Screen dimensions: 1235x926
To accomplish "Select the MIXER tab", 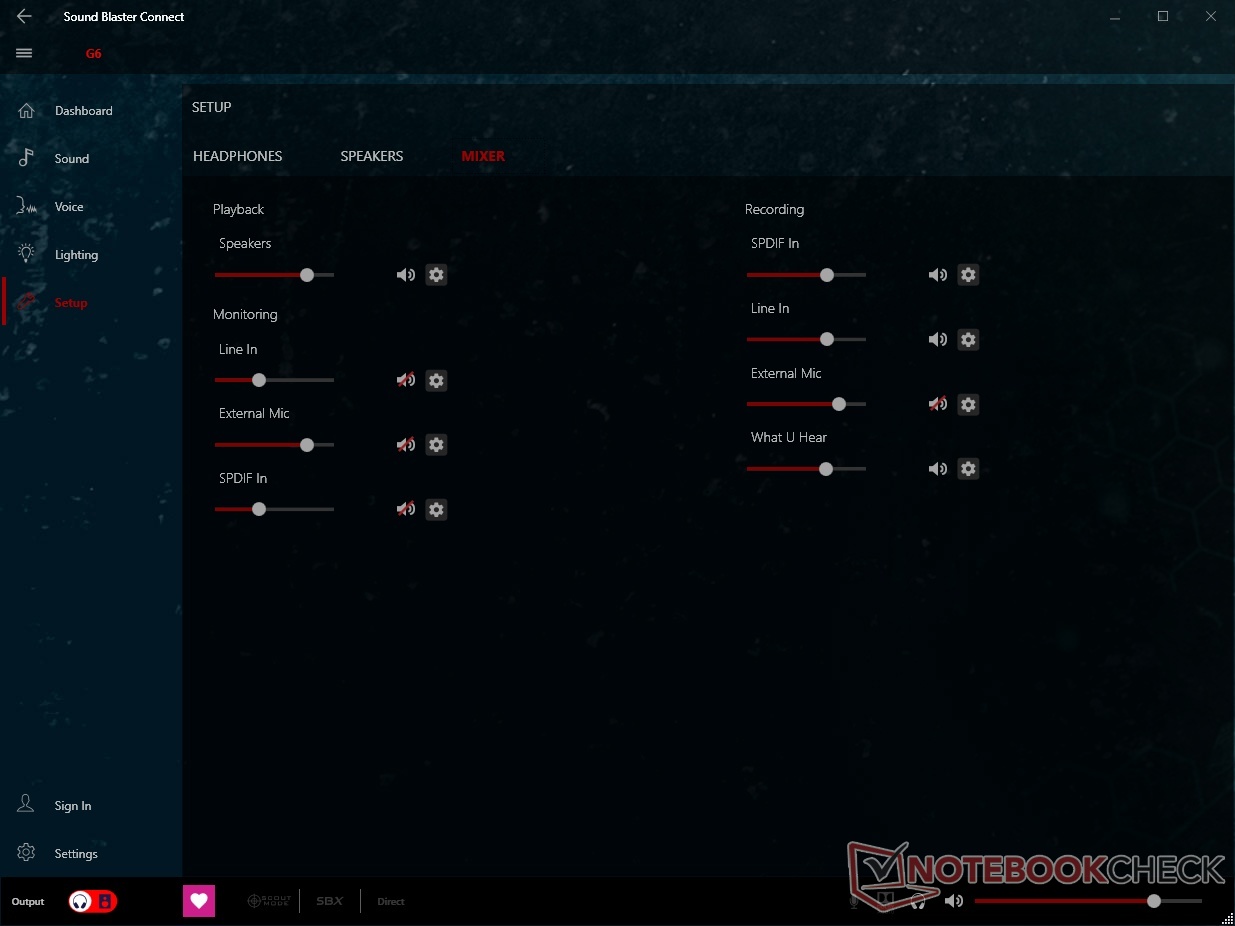I will point(483,156).
